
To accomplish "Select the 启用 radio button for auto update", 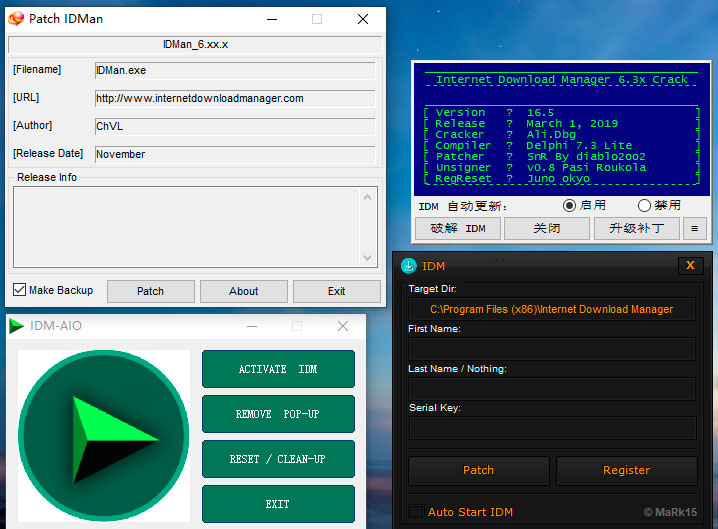I will coord(569,206).
